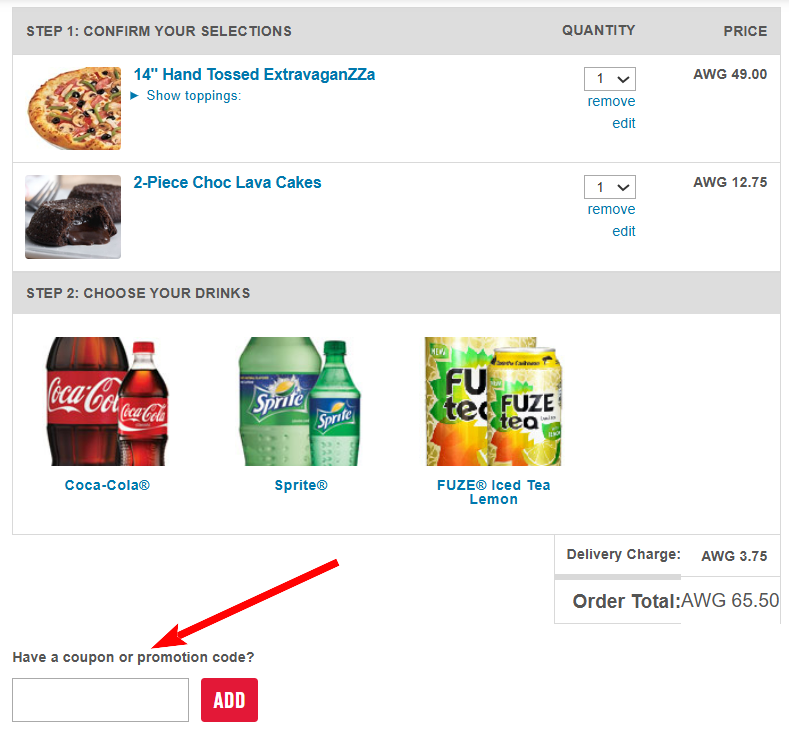The width and height of the screenshot is (789, 753).
Task: Remove the Choc Lava Cakes from order
Action: pos(611,209)
